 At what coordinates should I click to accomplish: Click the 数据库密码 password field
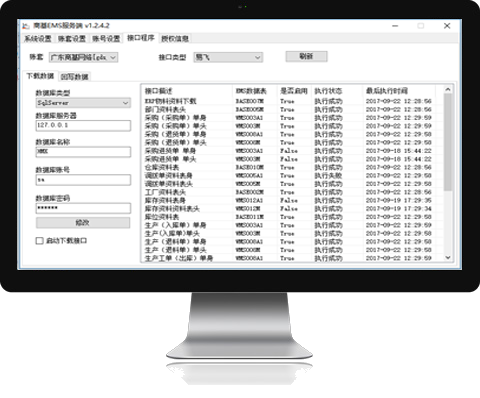[x=83, y=208]
